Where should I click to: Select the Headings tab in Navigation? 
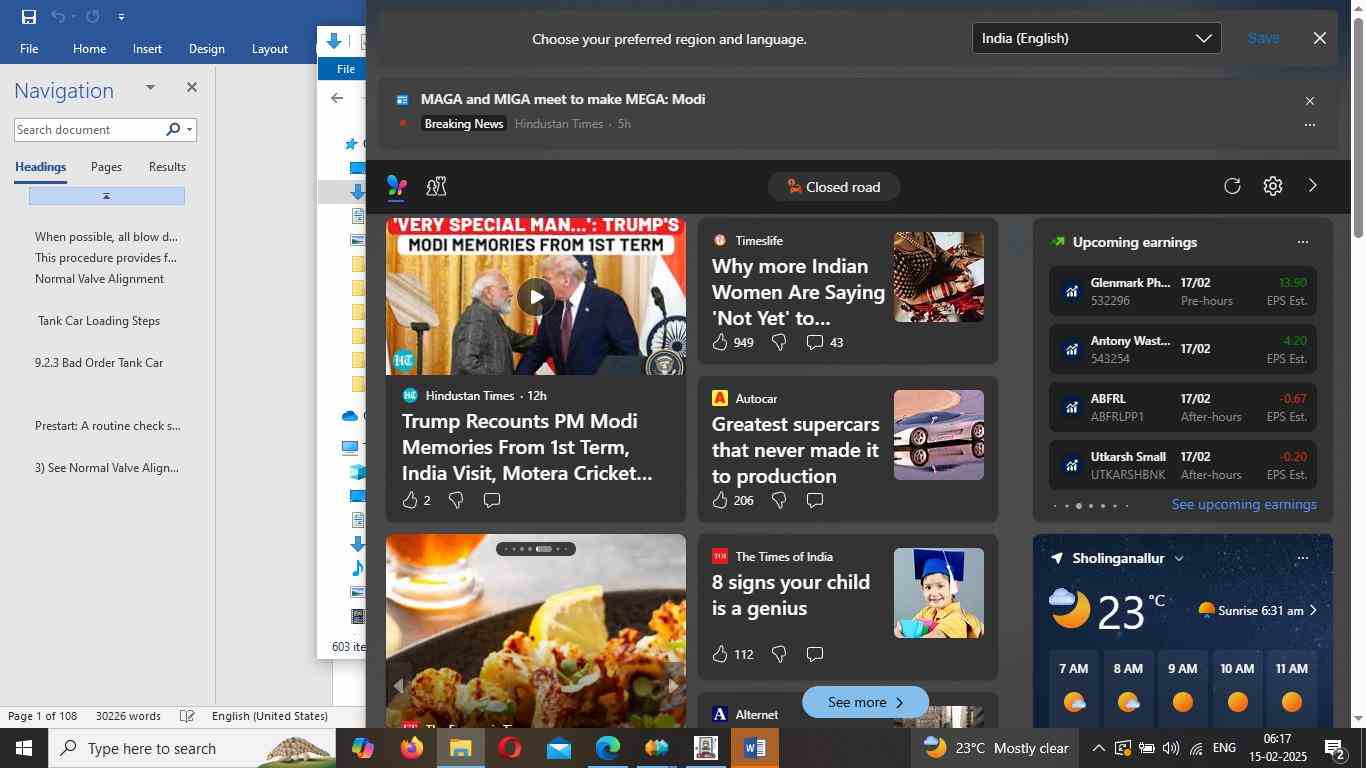(40, 167)
